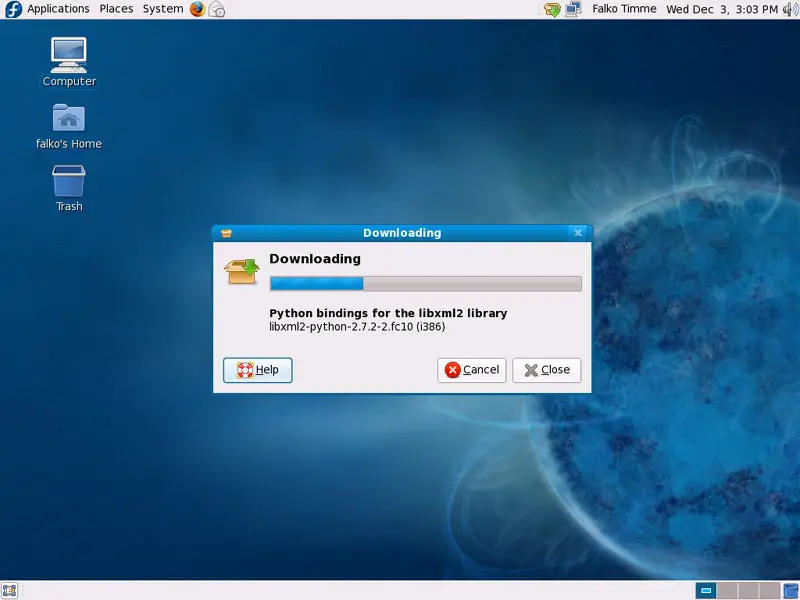Click the package update tray icon
The height and width of the screenshot is (600, 800).
pos(552,9)
